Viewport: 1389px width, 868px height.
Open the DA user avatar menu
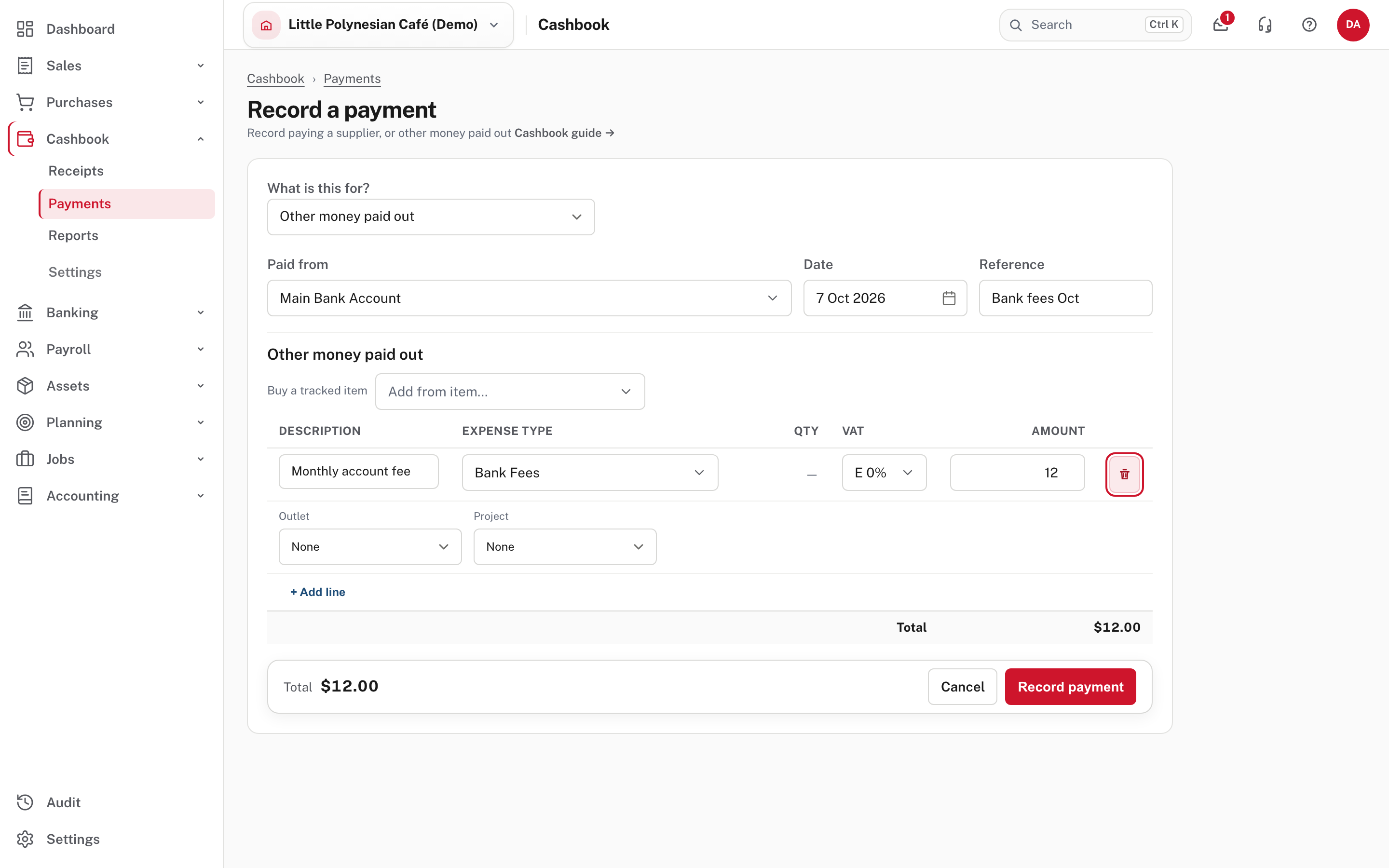click(x=1353, y=25)
